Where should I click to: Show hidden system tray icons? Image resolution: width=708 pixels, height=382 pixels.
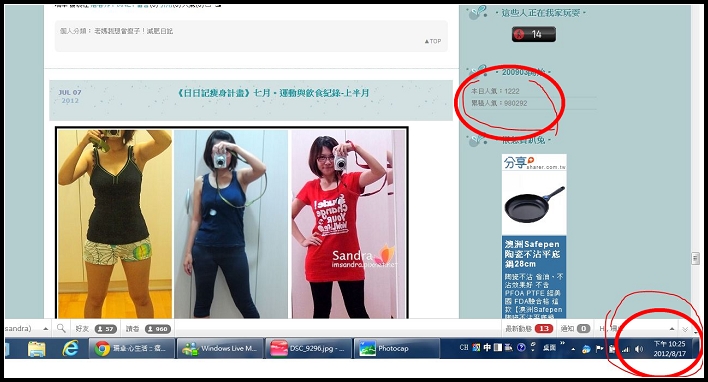click(x=573, y=349)
